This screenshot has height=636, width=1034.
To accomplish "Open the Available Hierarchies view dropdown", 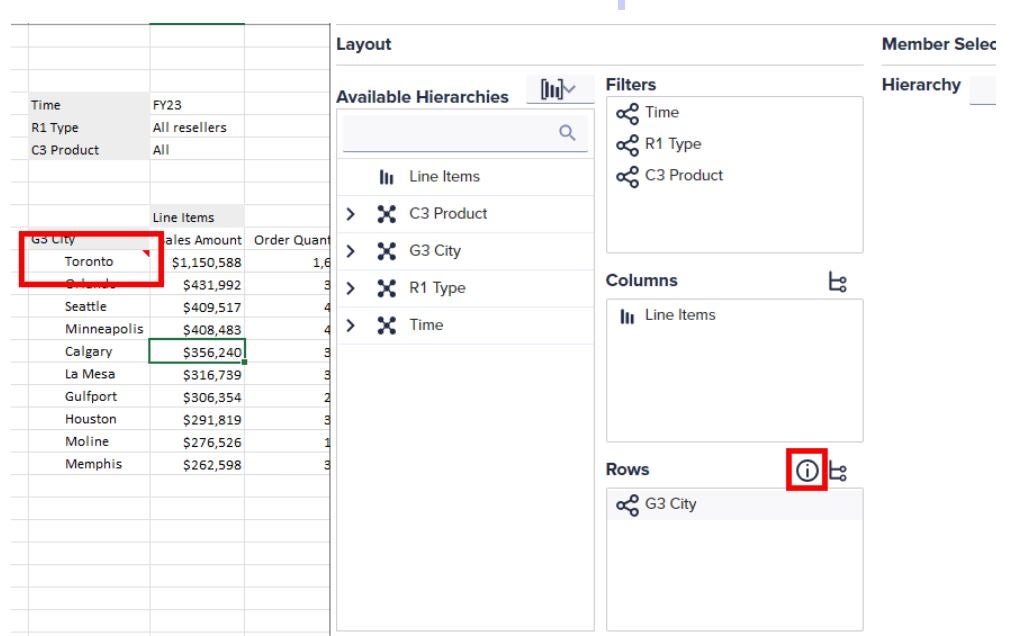I will pos(558,91).
